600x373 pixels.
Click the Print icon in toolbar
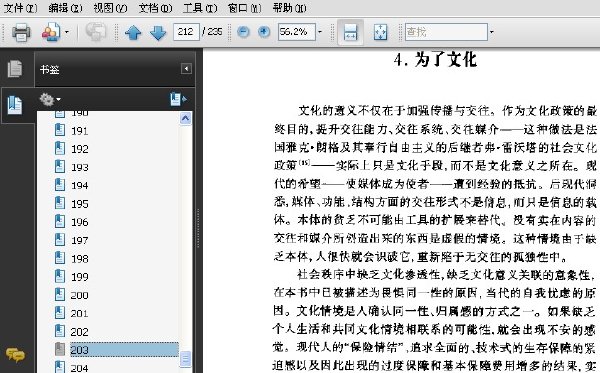pos(21,32)
